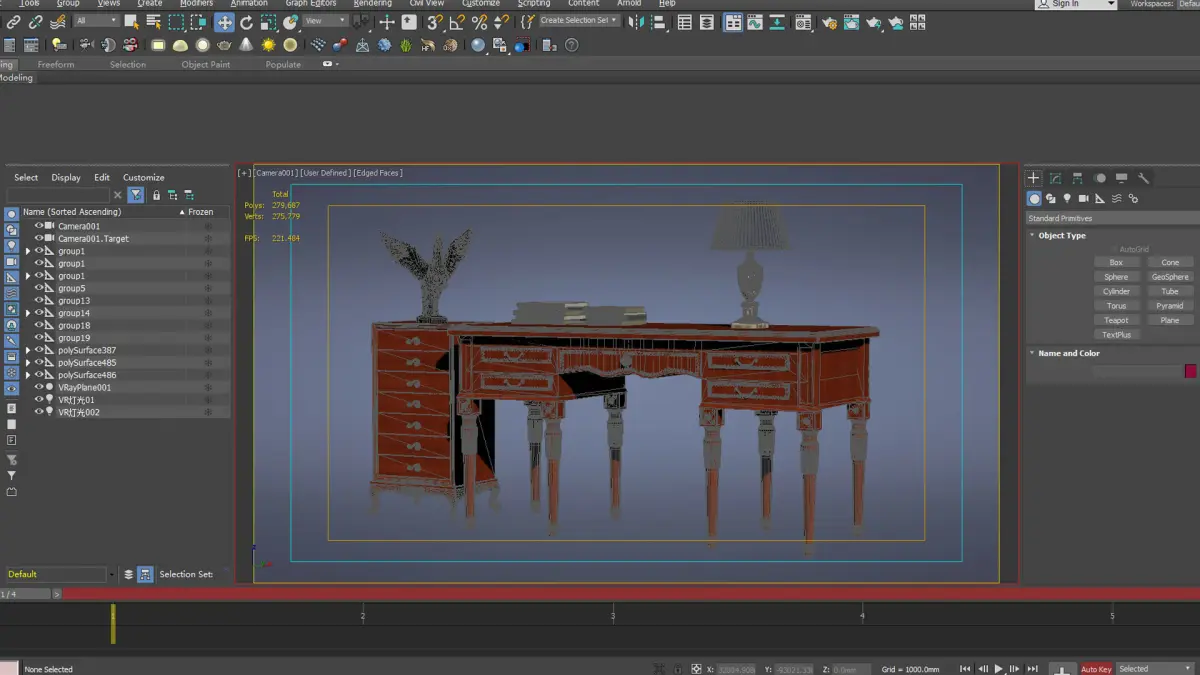Collapse the Object Type rollout

[1061, 236]
